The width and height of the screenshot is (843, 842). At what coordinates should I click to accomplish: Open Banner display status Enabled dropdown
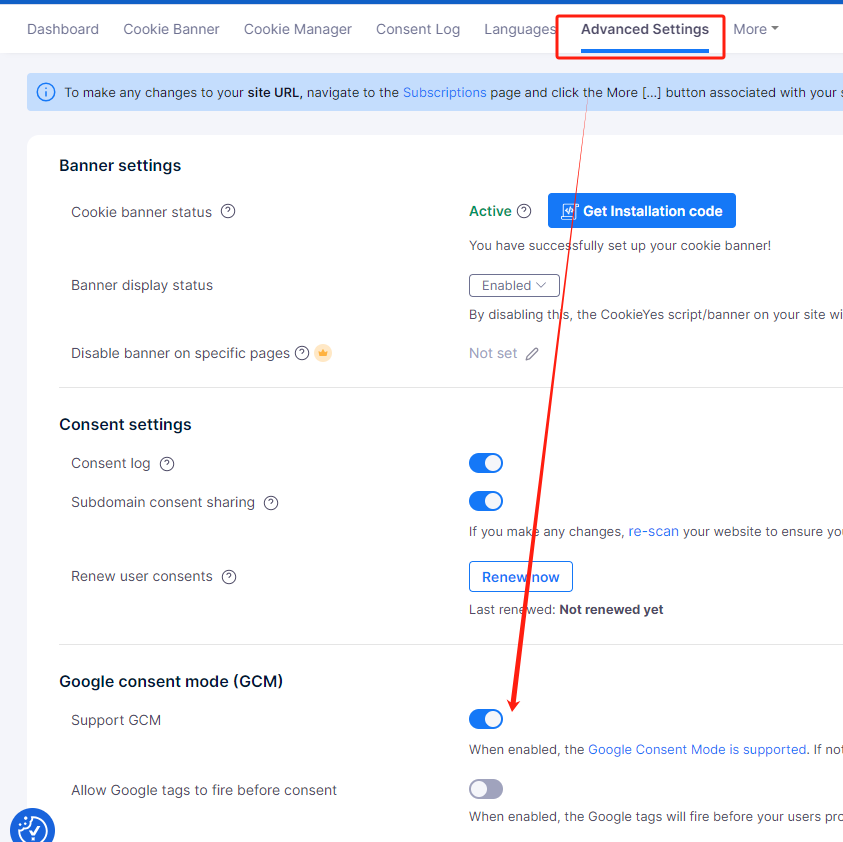pos(514,285)
